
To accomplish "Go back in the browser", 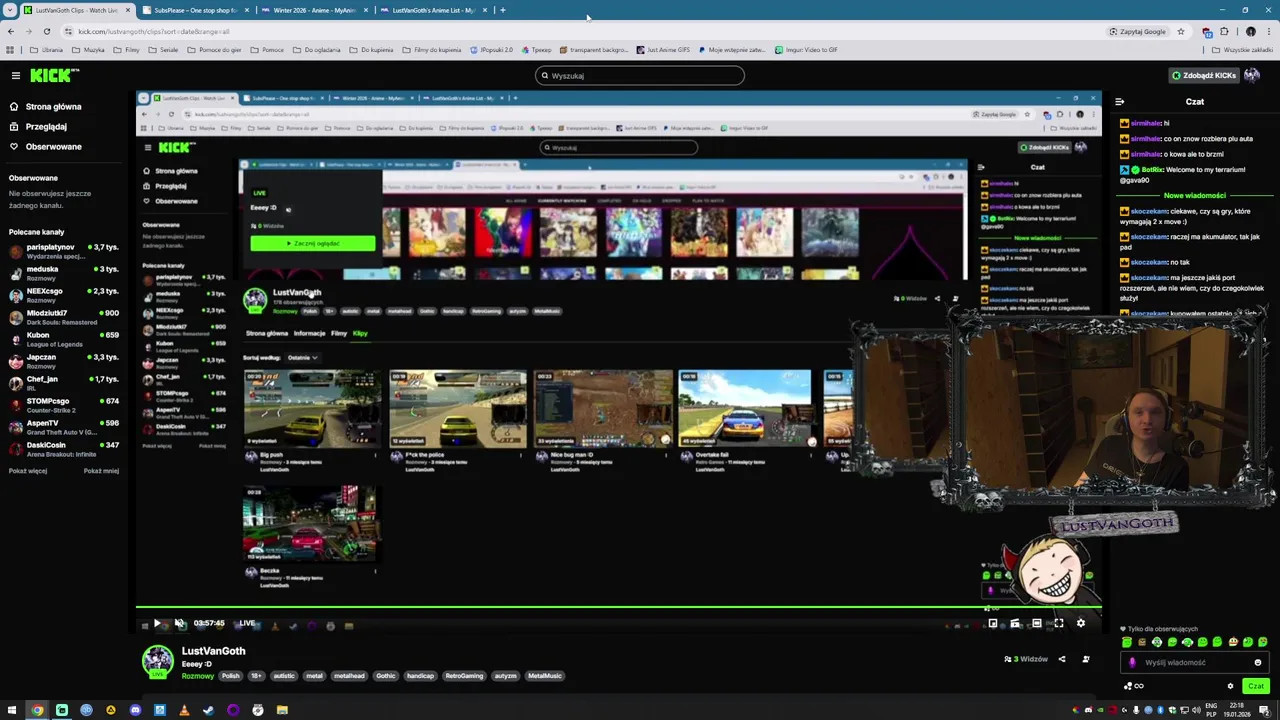I will [x=10, y=31].
